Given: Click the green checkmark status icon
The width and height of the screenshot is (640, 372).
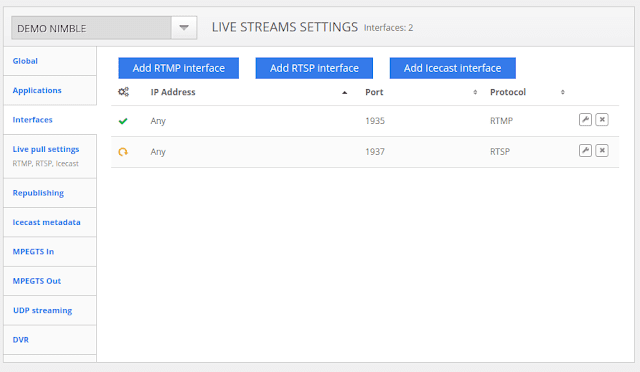Looking at the screenshot, I should click(123, 121).
